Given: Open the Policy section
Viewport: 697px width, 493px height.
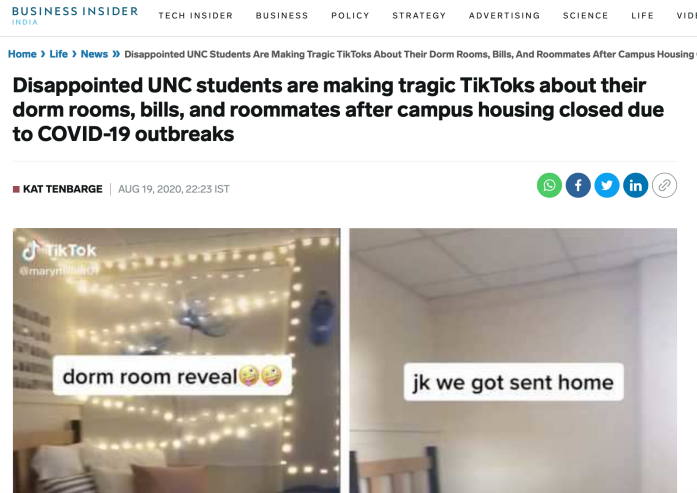Looking at the screenshot, I should tap(350, 16).
